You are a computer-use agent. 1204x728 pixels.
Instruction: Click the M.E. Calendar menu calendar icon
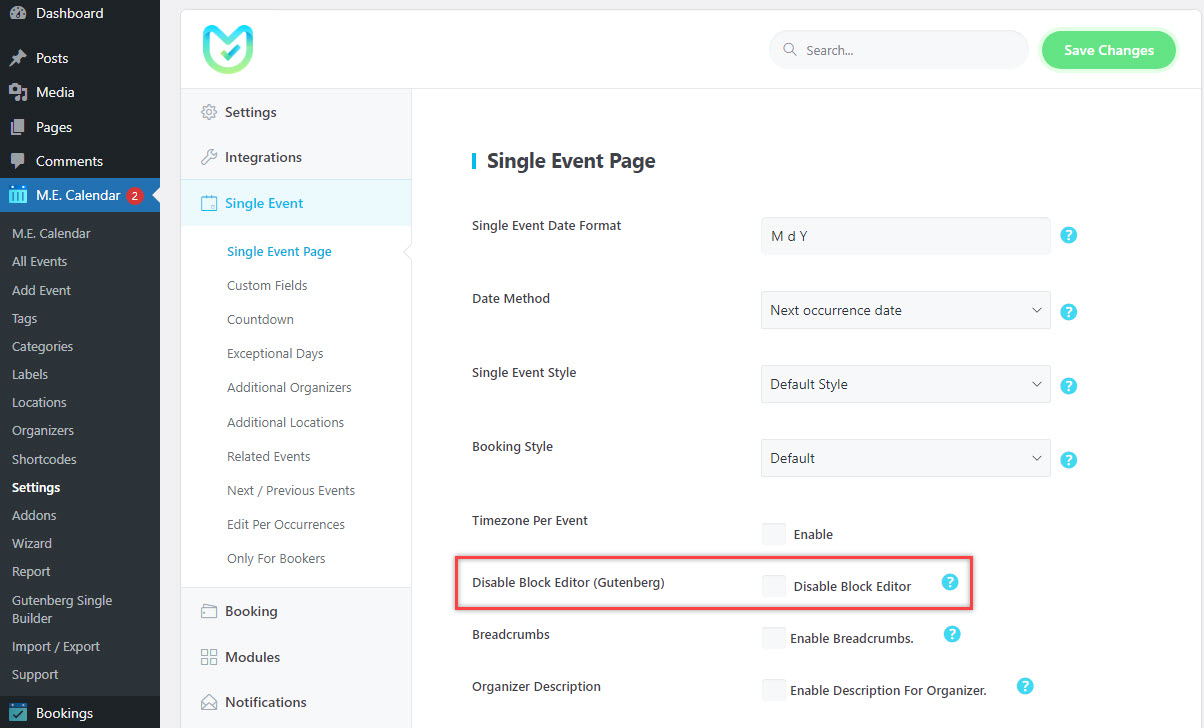(x=18, y=195)
